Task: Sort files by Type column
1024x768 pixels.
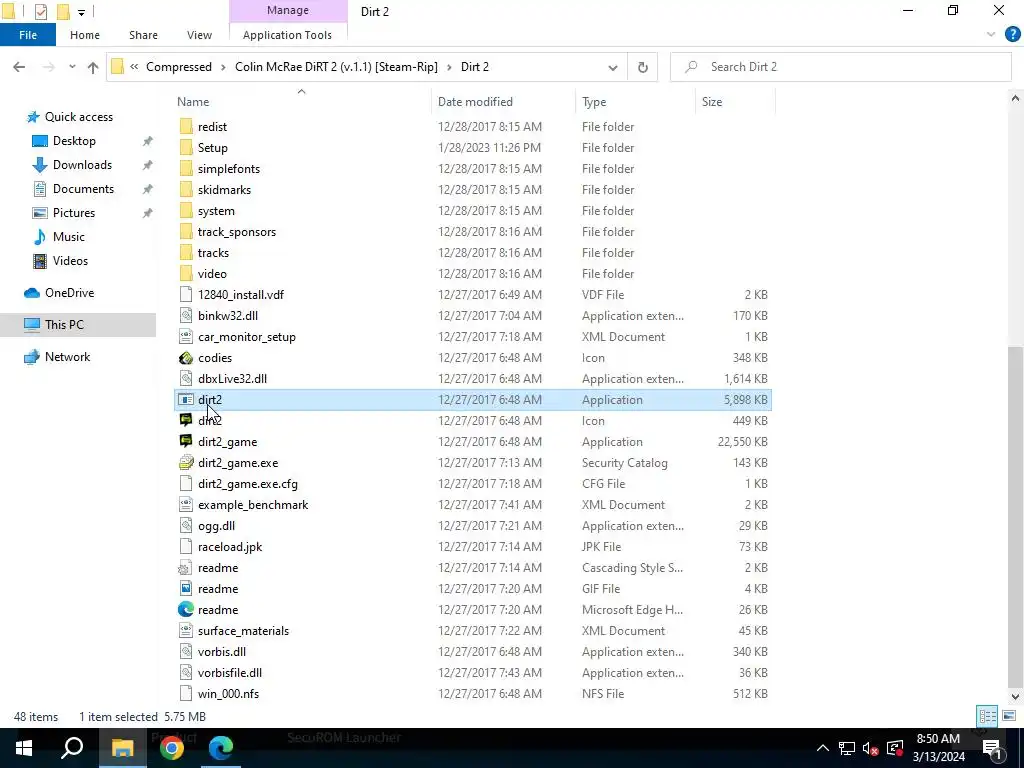Action: (594, 102)
